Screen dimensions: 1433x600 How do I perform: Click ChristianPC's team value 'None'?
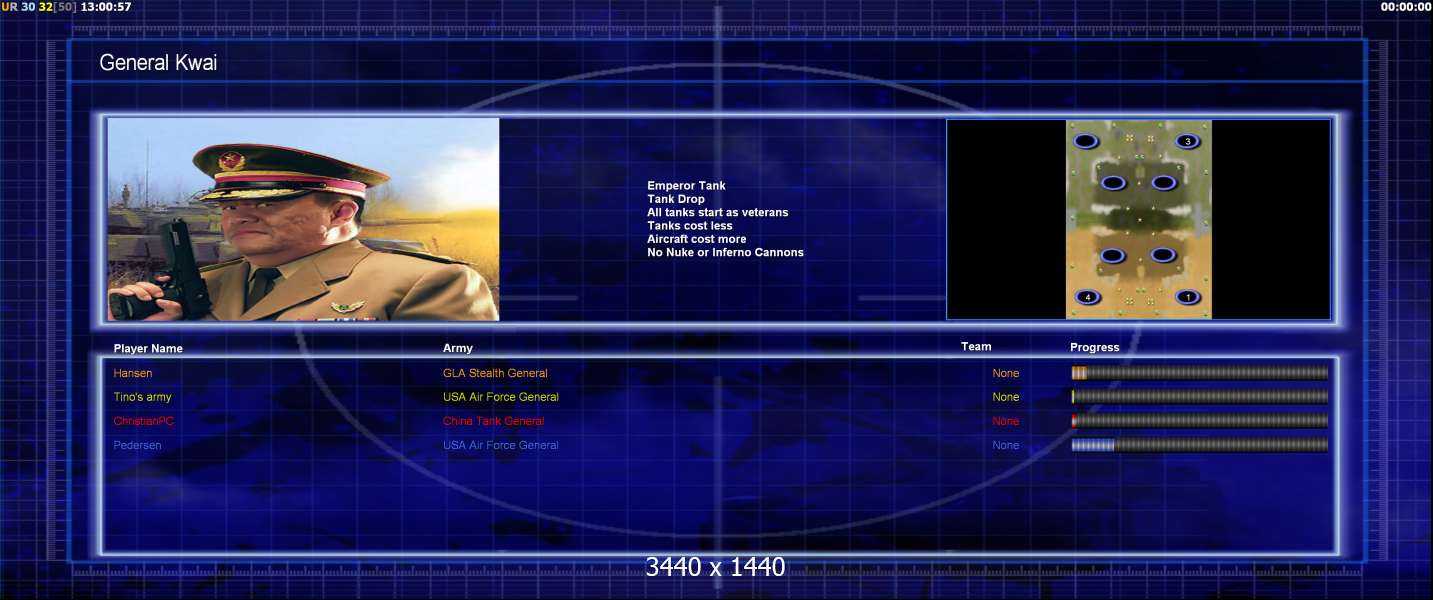click(x=1006, y=421)
